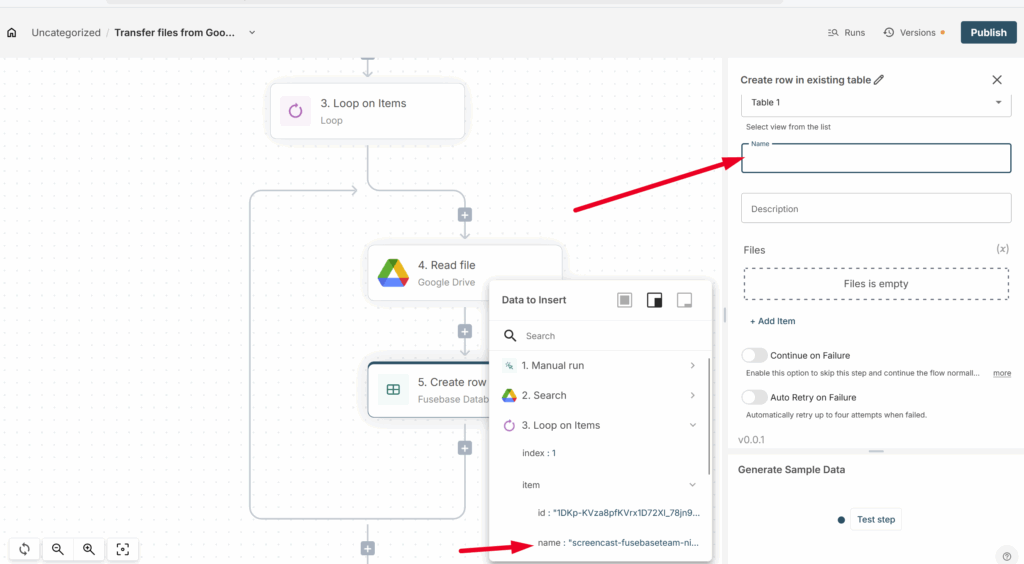Close the Create row panel
The width and height of the screenshot is (1024, 564).
point(996,80)
